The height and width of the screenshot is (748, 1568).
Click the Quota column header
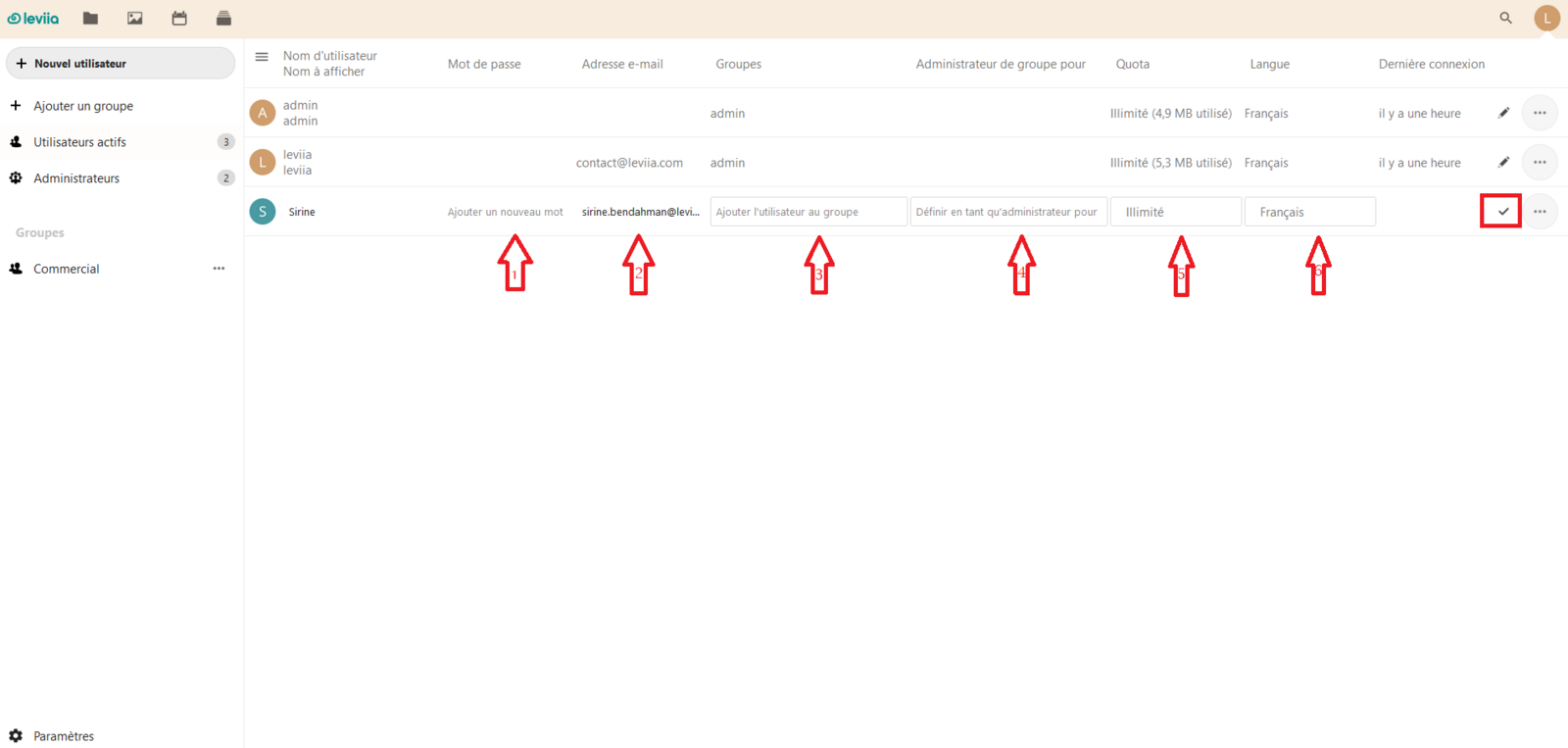[1133, 64]
